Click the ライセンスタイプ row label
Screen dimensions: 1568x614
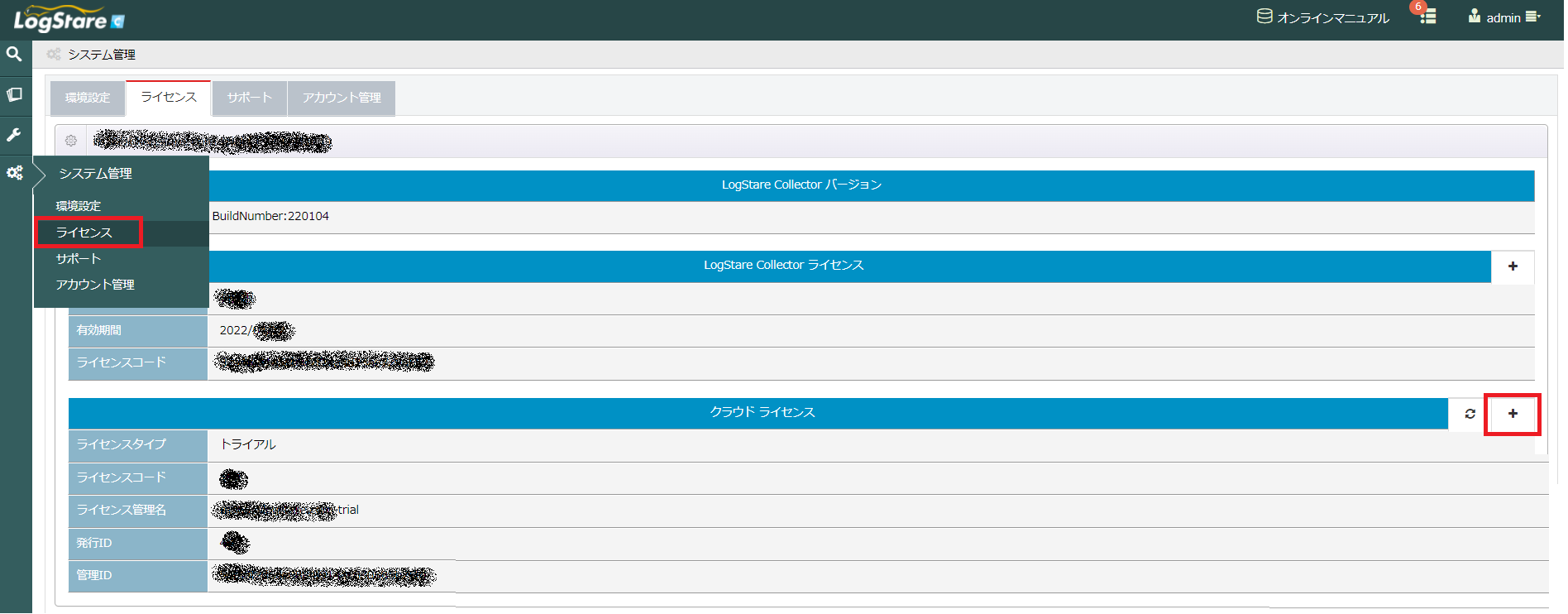tap(138, 444)
